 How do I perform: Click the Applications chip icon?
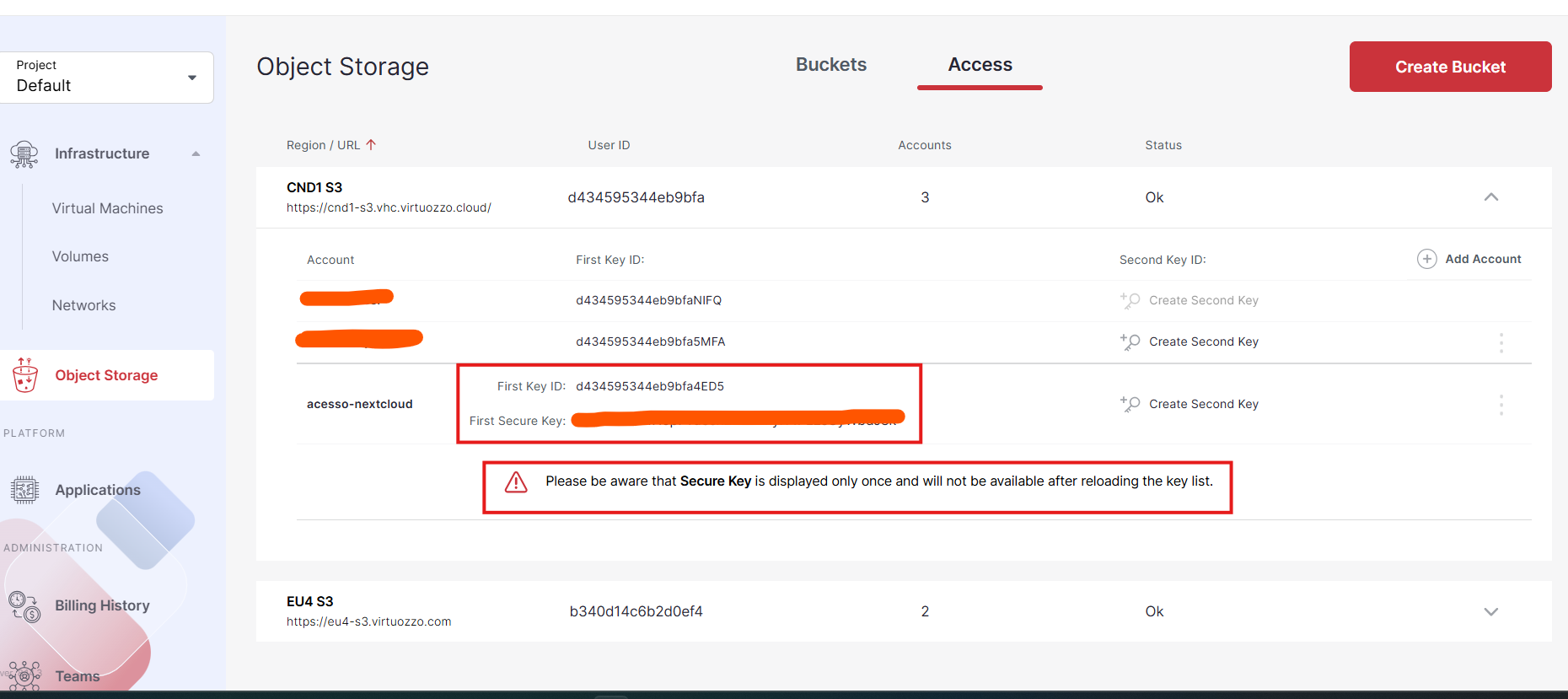[24, 490]
